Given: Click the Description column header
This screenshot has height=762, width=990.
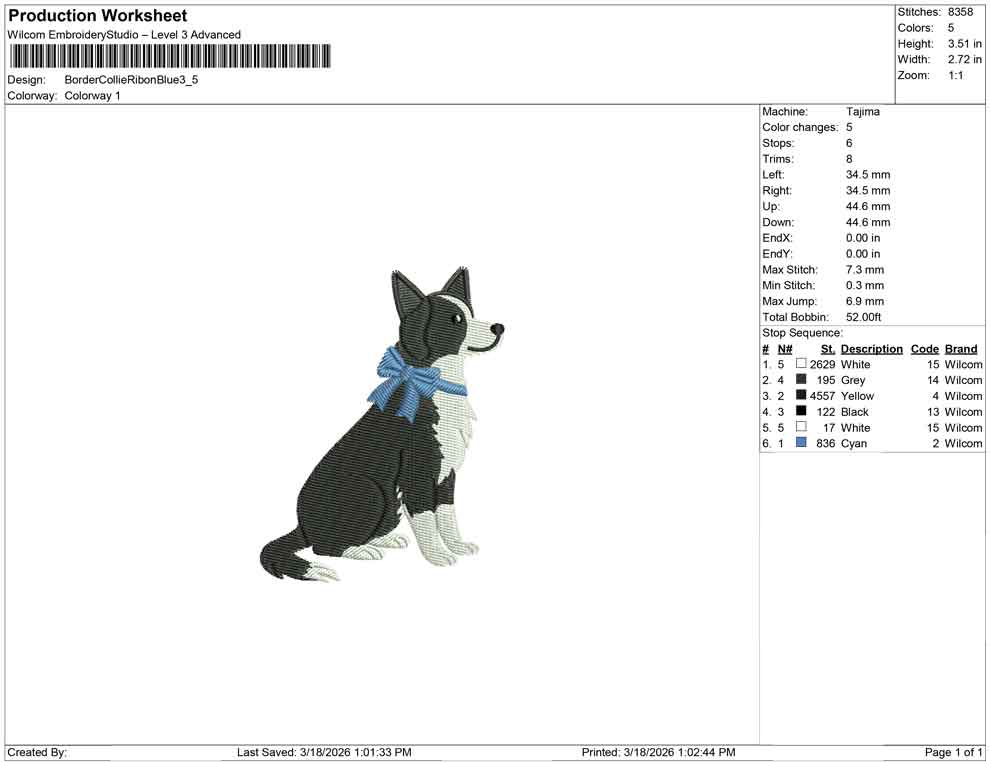Looking at the screenshot, I should 871,348.
